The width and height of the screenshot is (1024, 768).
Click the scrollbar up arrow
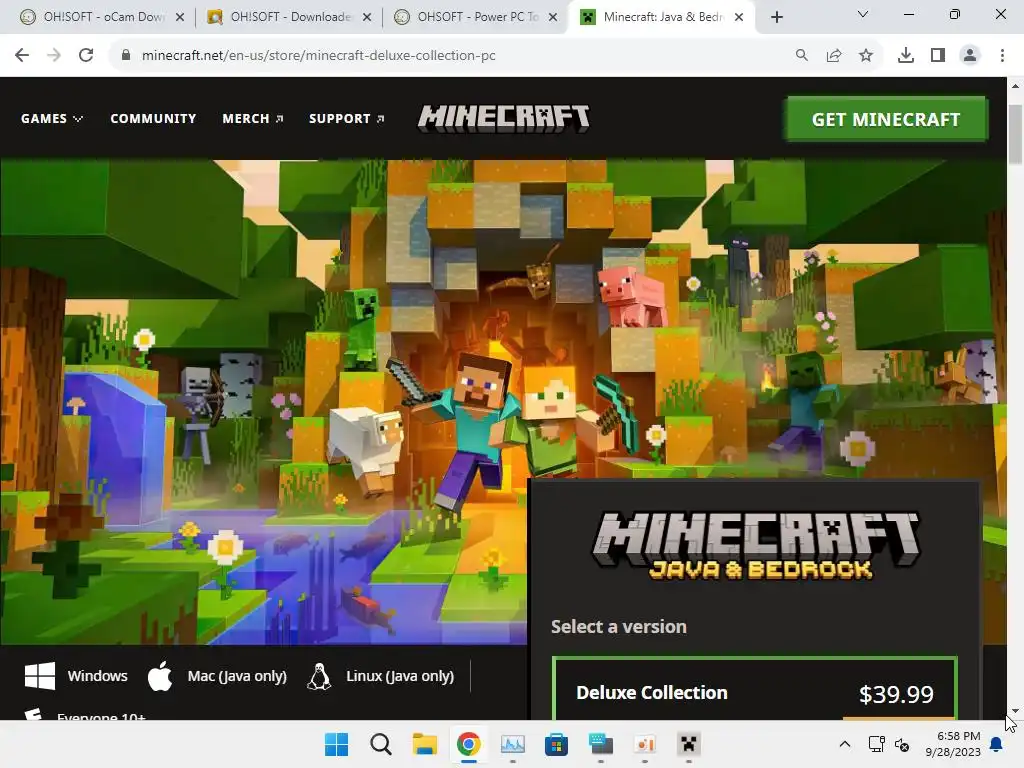pos(1015,86)
